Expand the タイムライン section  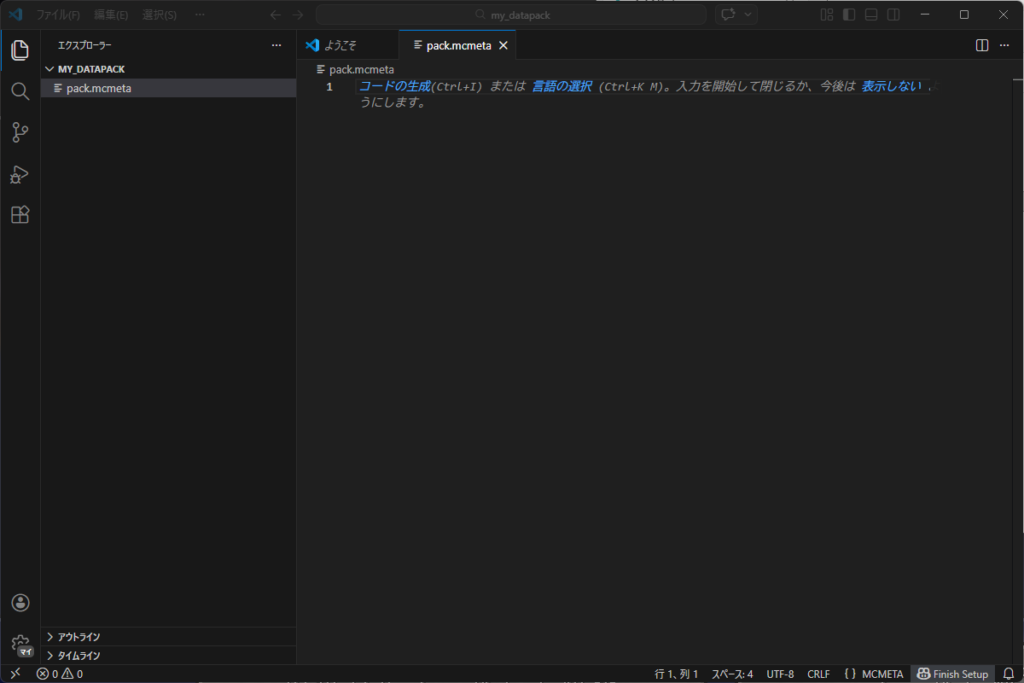80,655
